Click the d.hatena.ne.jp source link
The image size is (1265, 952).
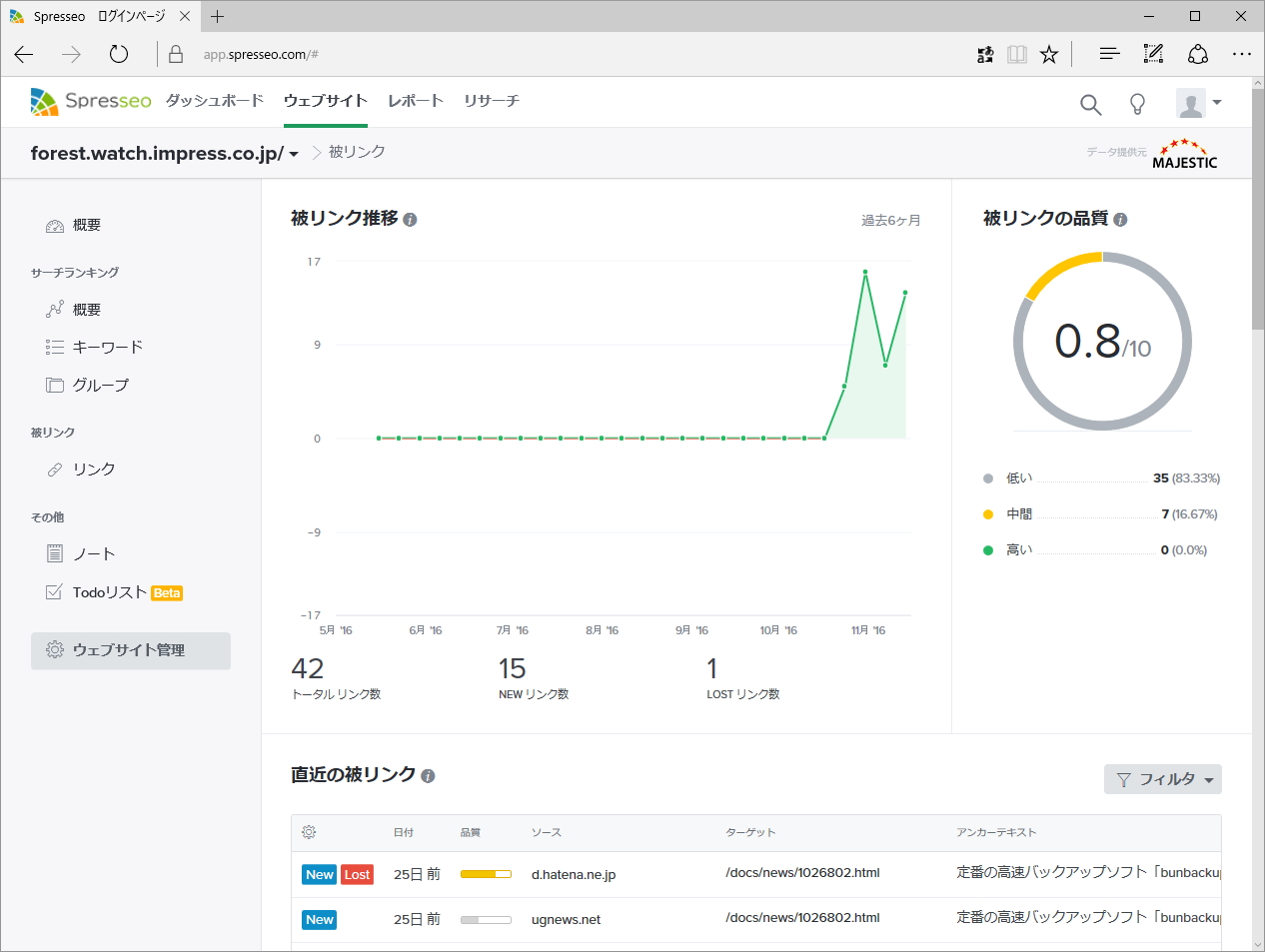pos(575,873)
